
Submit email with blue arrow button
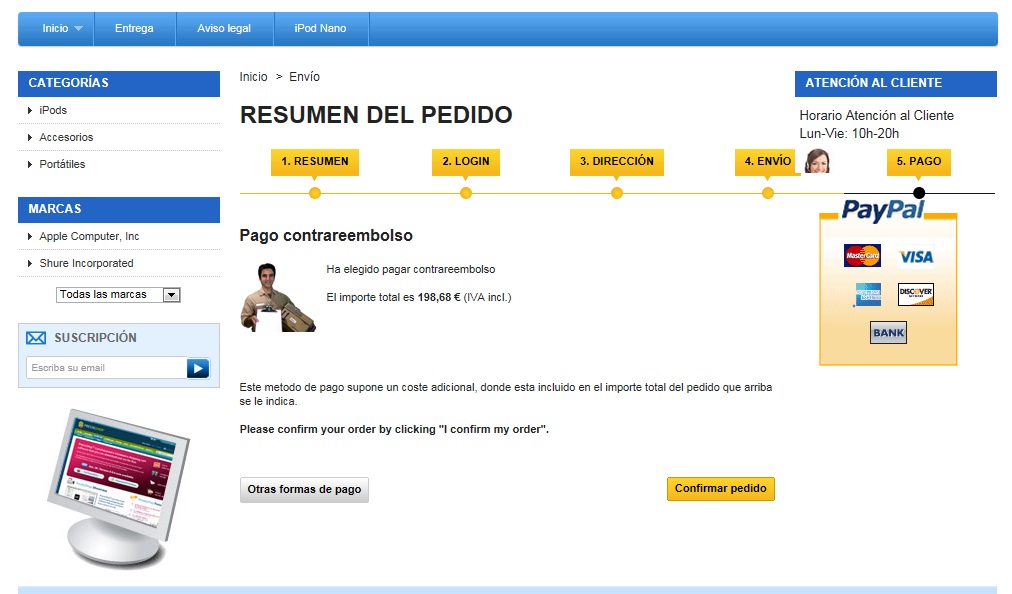pyautogui.click(x=198, y=368)
